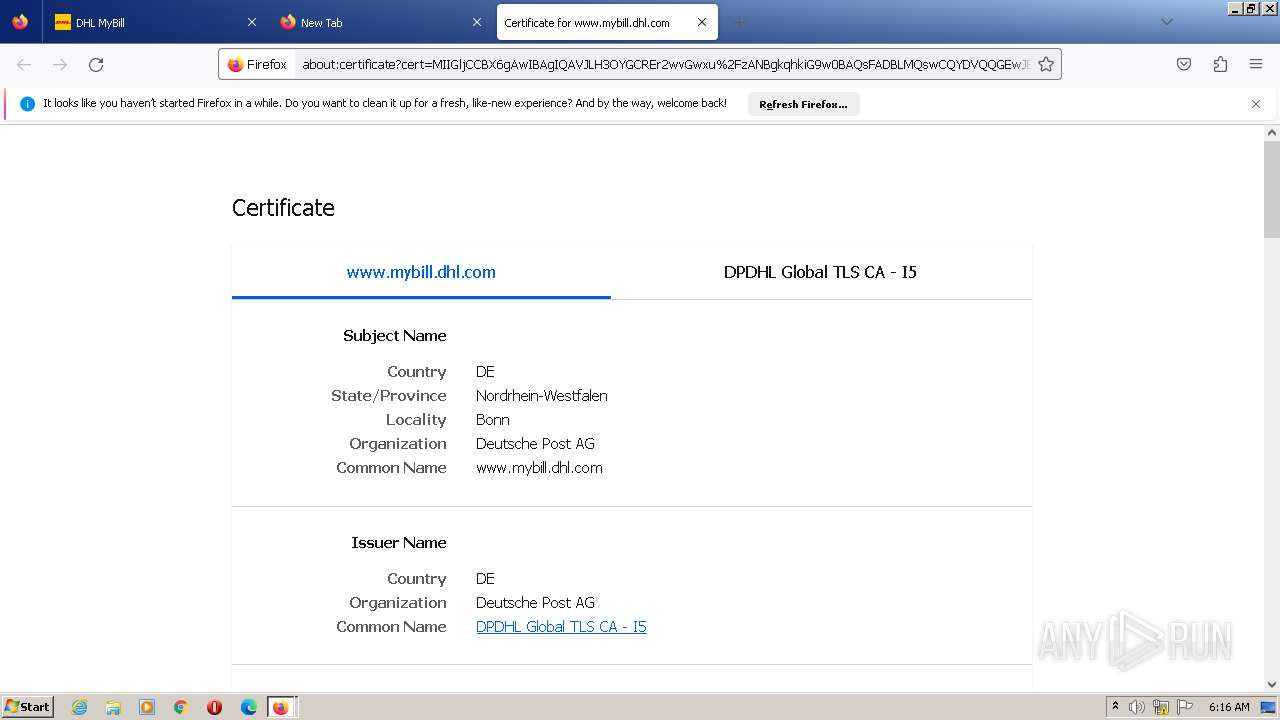1280x720 pixels.
Task: Select the subject organization Deutsche Post AG
Action: click(535, 444)
